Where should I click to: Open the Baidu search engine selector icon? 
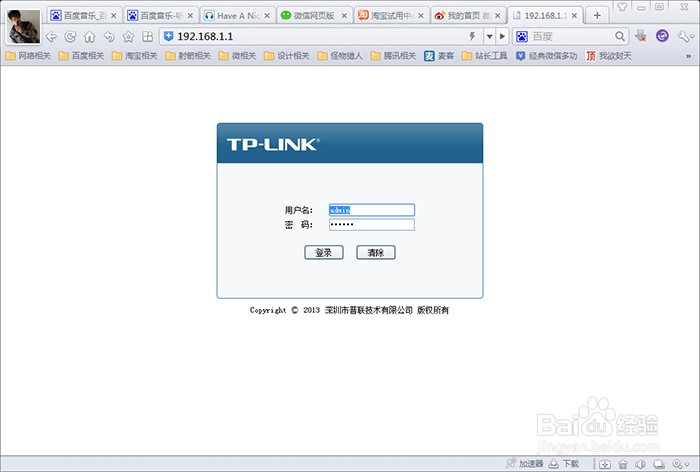pyautogui.click(x=522, y=37)
